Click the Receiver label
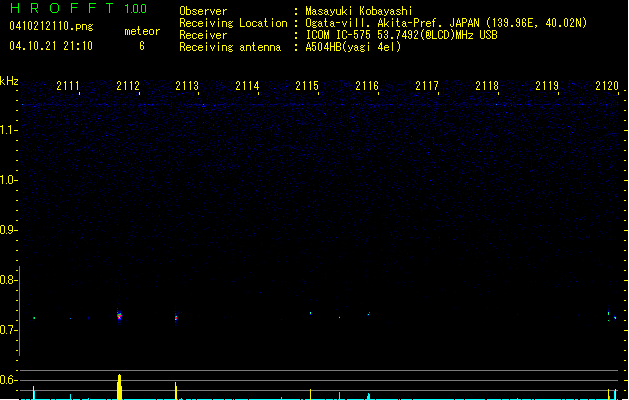This screenshot has width=629, height=400. click(x=203, y=35)
